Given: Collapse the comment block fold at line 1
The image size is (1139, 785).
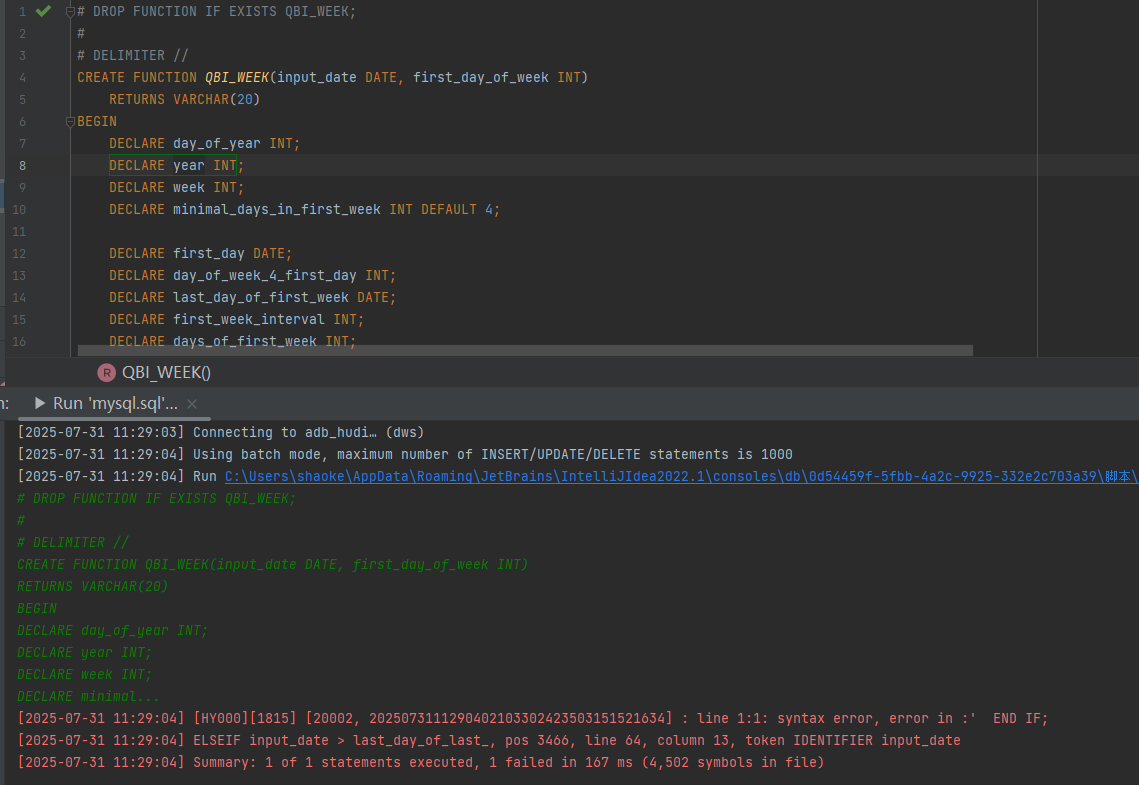Looking at the screenshot, I should click(70, 12).
